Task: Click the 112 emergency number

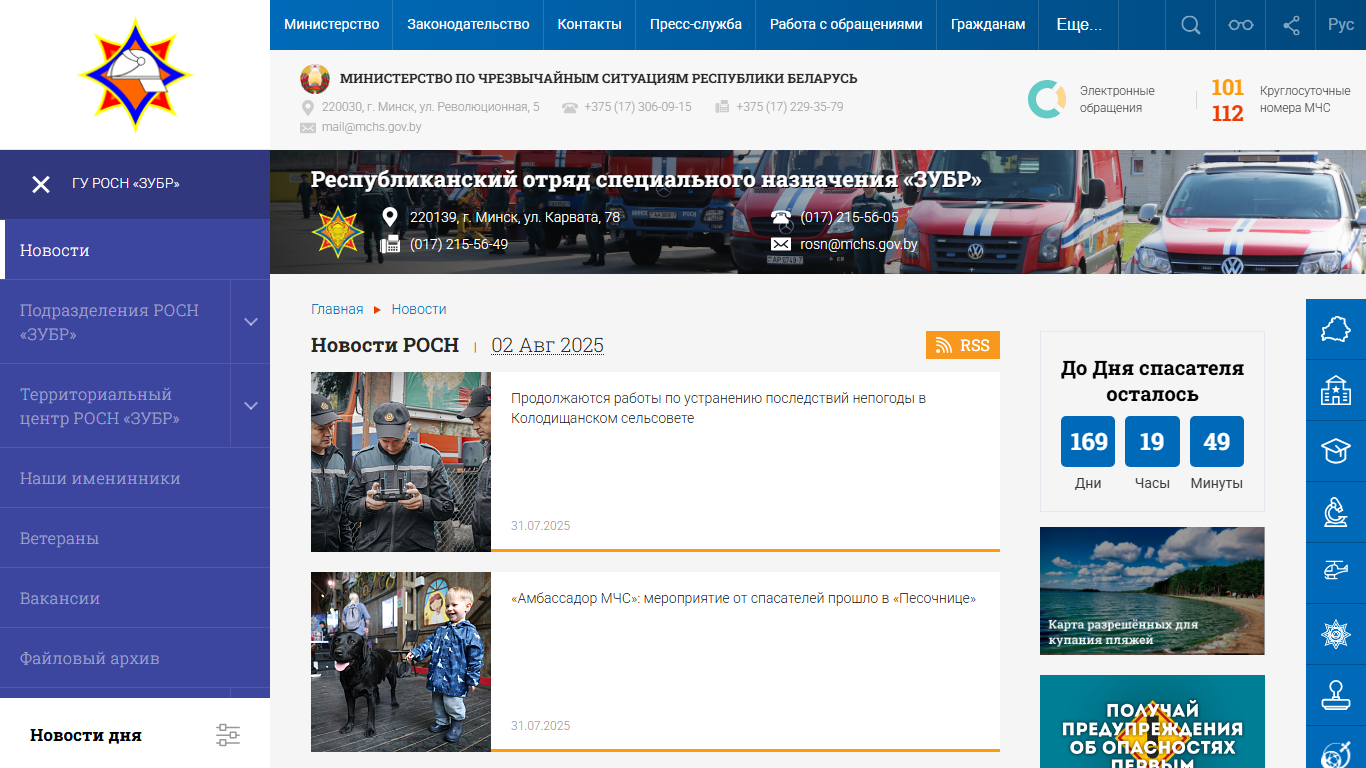Action: (1228, 113)
